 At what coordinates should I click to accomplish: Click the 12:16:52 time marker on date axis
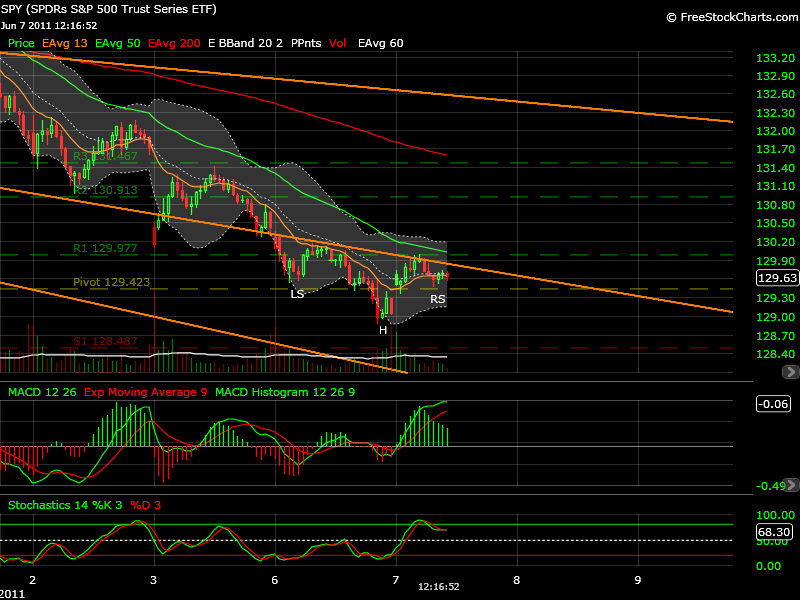[438, 587]
